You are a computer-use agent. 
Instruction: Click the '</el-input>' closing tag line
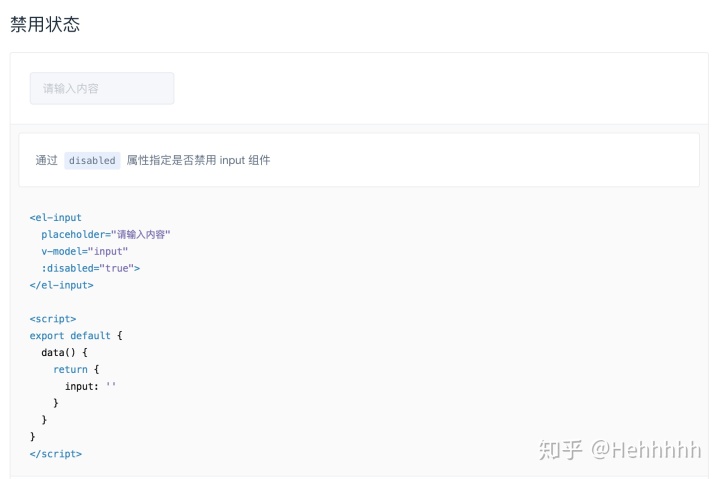62,285
